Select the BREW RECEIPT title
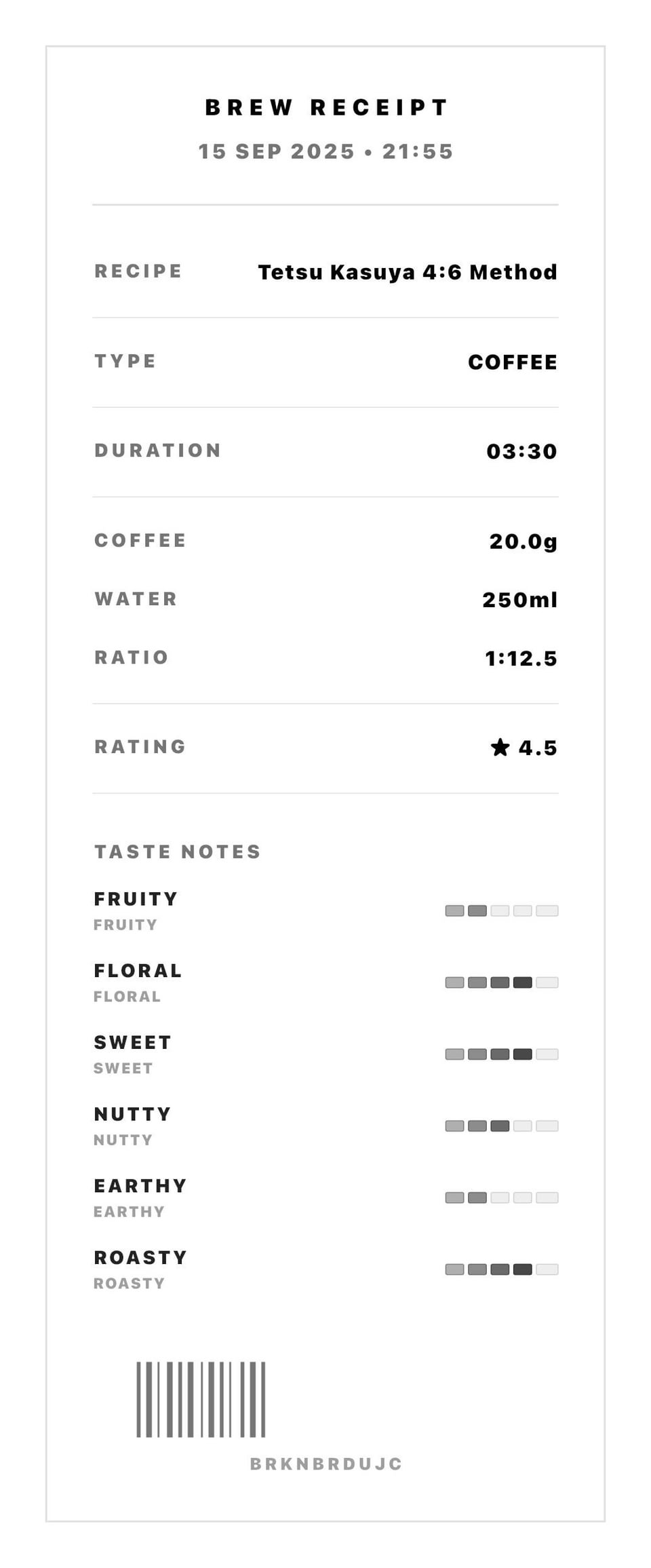Screen dimensions: 651x1568 tap(326, 107)
